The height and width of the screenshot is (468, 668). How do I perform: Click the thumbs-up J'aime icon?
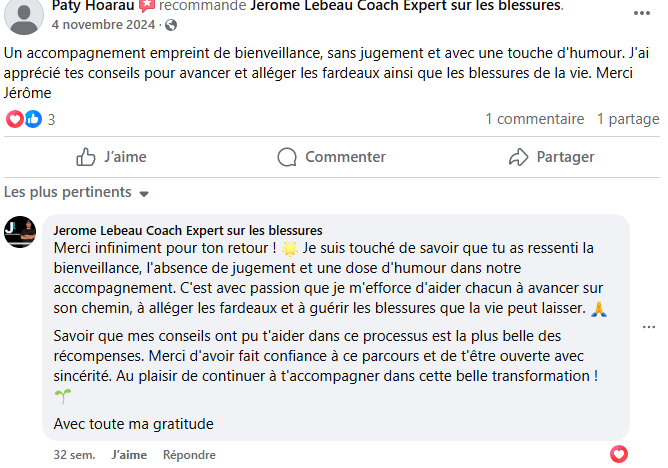pyautogui.click(x=86, y=157)
